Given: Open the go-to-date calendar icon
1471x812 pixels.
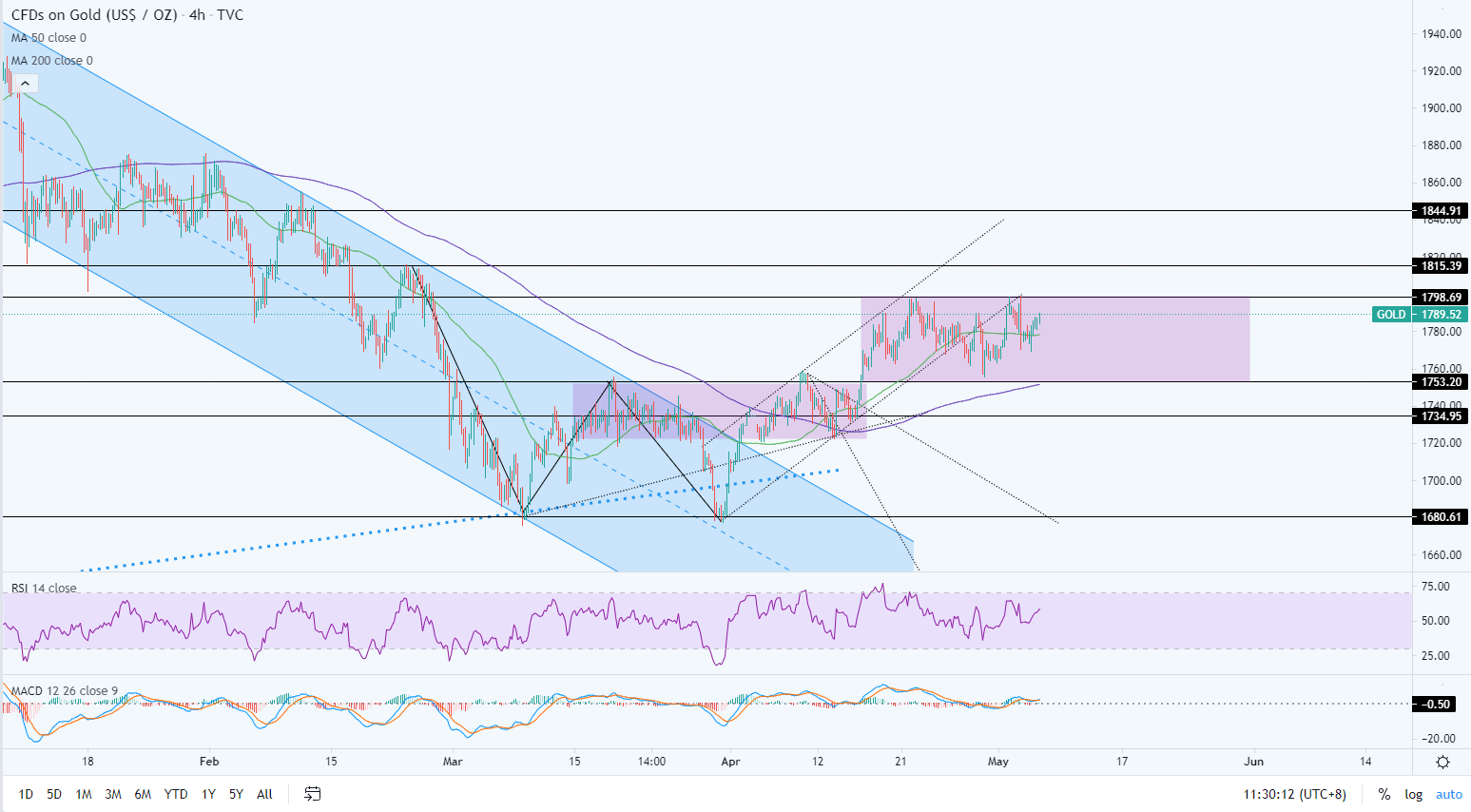Looking at the screenshot, I should 312,794.
